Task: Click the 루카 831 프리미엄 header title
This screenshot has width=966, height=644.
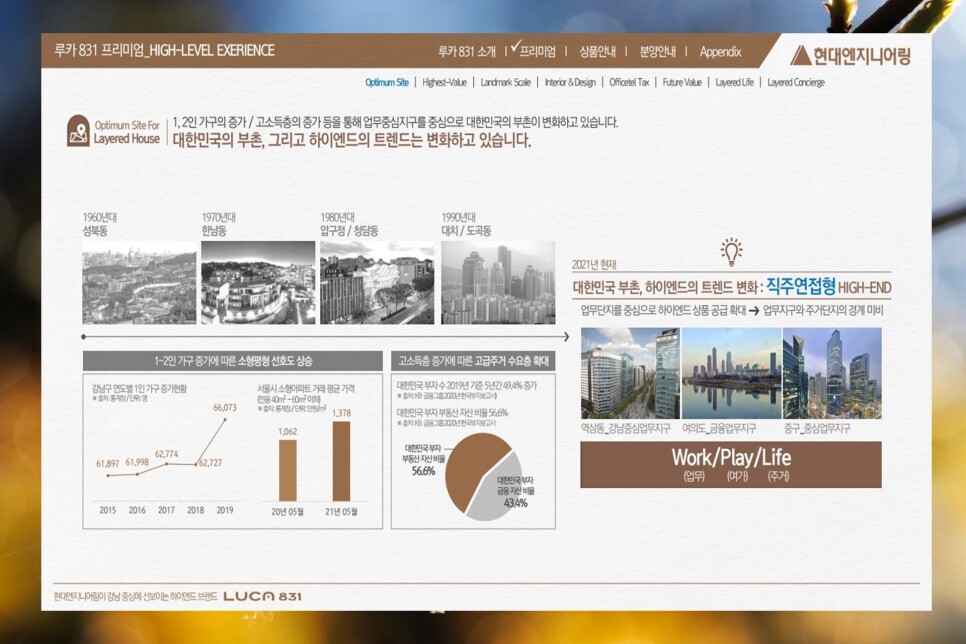Action: (x=164, y=51)
